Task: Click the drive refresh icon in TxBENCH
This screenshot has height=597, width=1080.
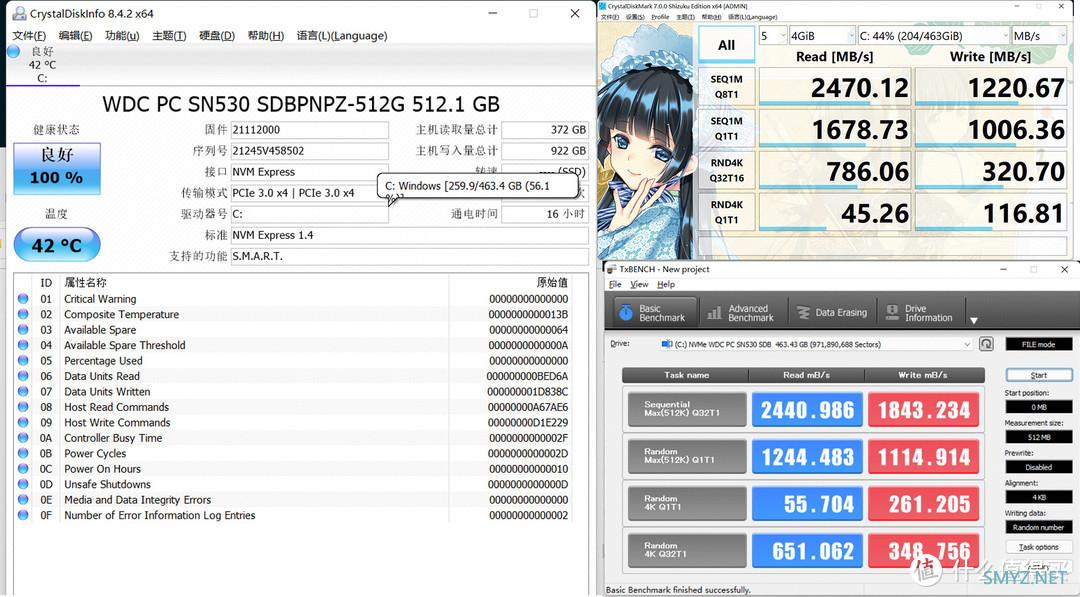Action: (986, 344)
